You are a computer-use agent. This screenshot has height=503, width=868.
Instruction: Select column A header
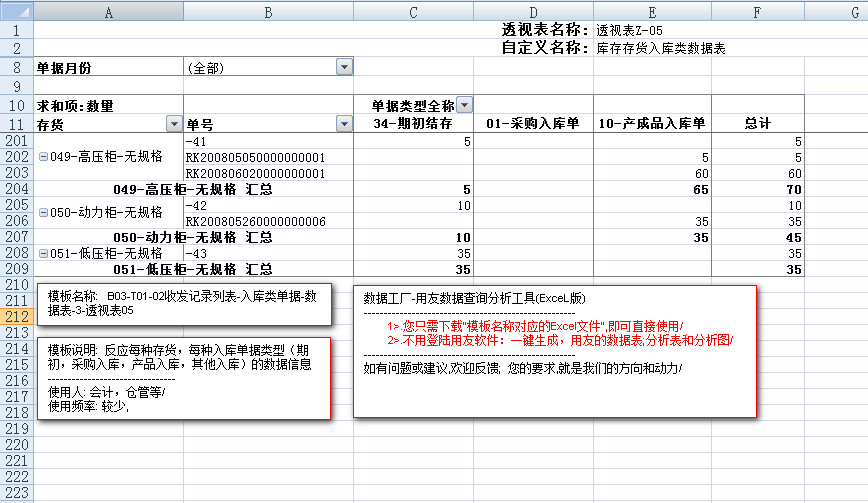click(x=108, y=11)
